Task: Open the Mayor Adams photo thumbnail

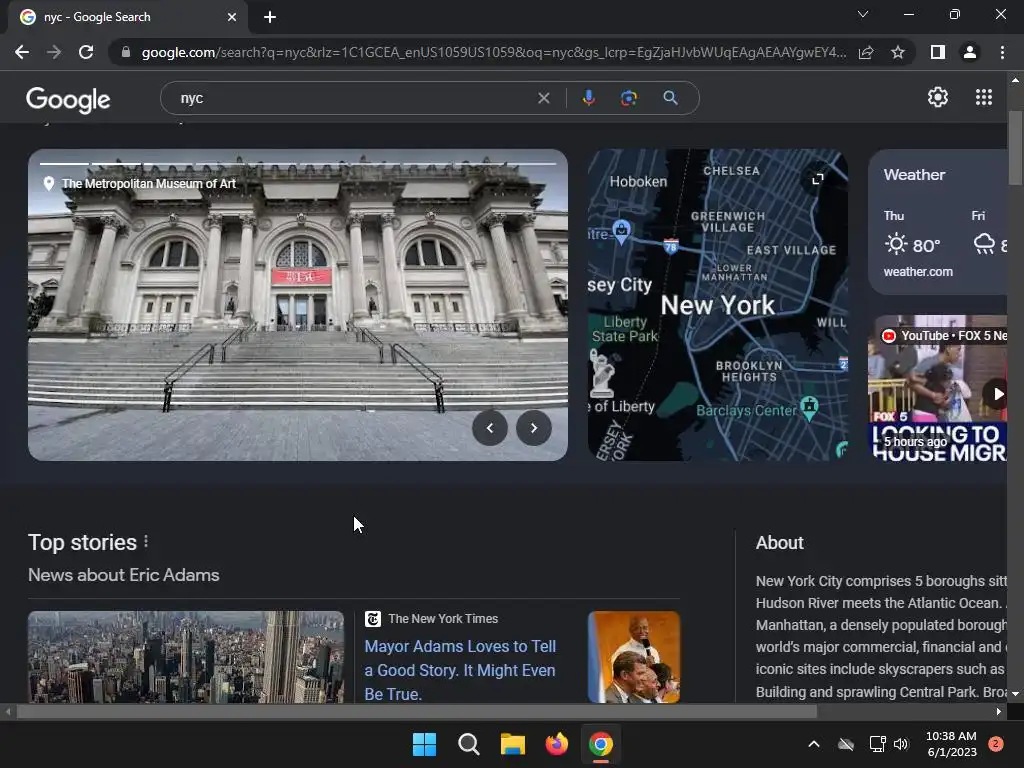Action: click(633, 657)
